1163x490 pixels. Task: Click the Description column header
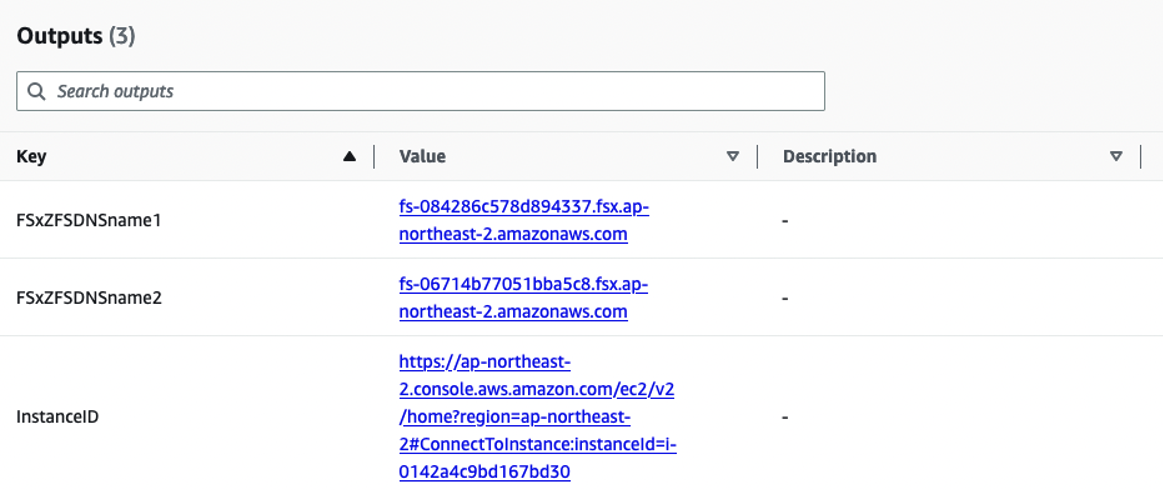(829, 156)
